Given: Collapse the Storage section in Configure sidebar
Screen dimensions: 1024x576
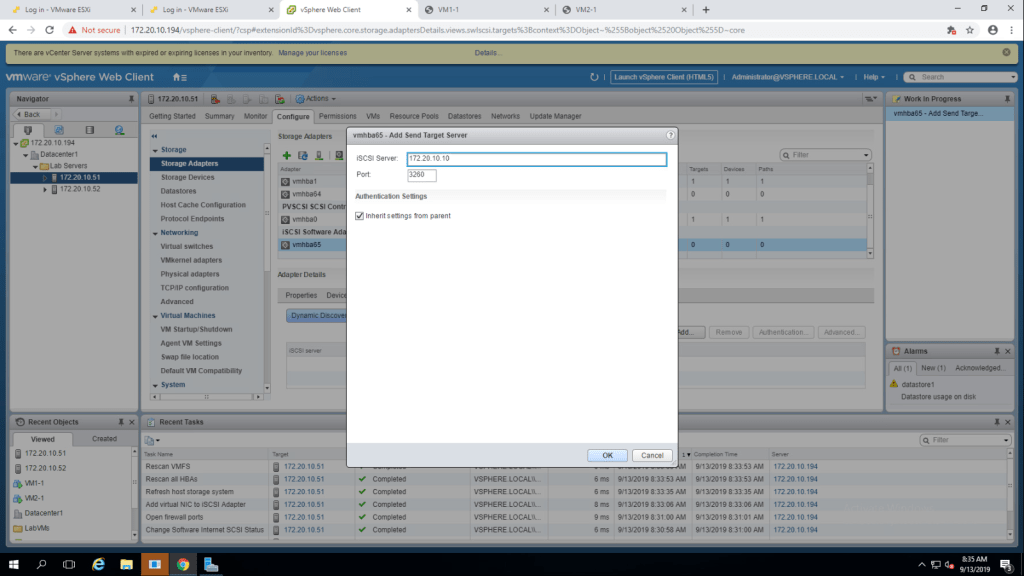Looking at the screenshot, I should (155, 149).
